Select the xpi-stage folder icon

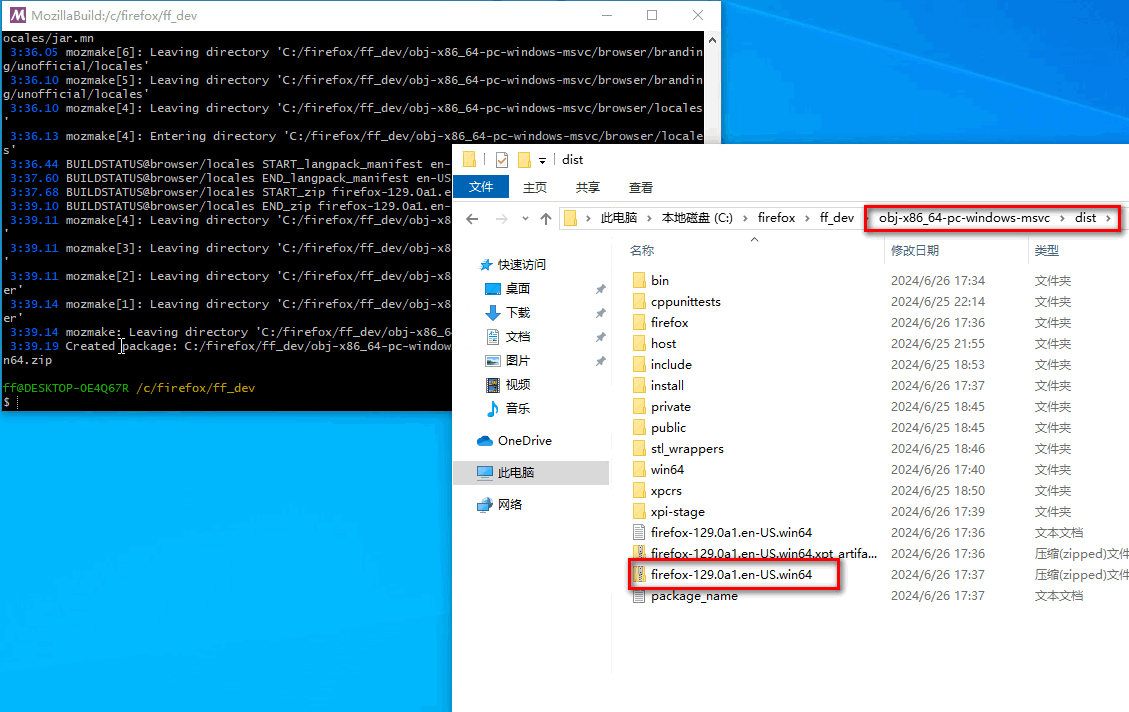click(x=639, y=512)
